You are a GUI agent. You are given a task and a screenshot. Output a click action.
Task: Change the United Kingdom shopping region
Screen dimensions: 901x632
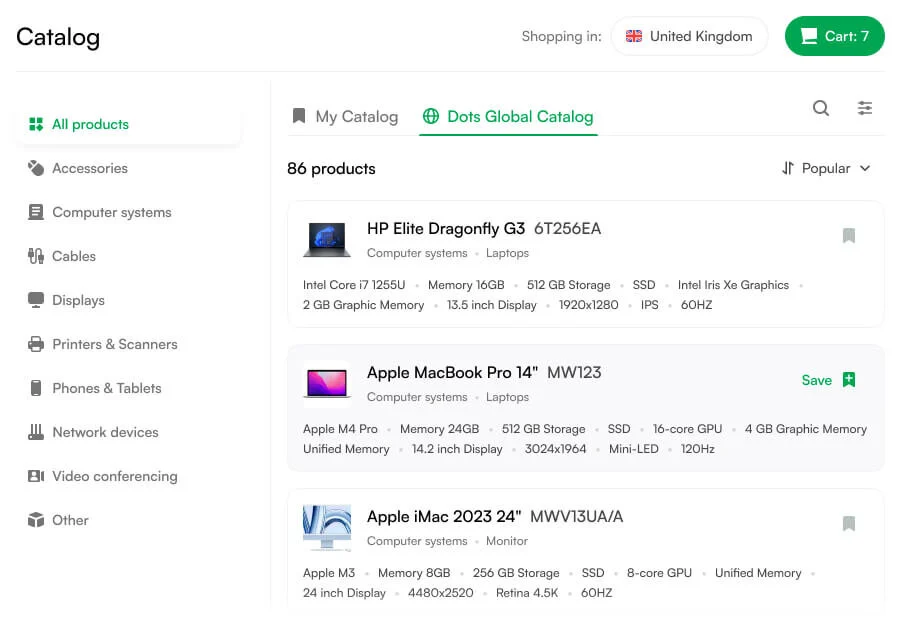689,36
